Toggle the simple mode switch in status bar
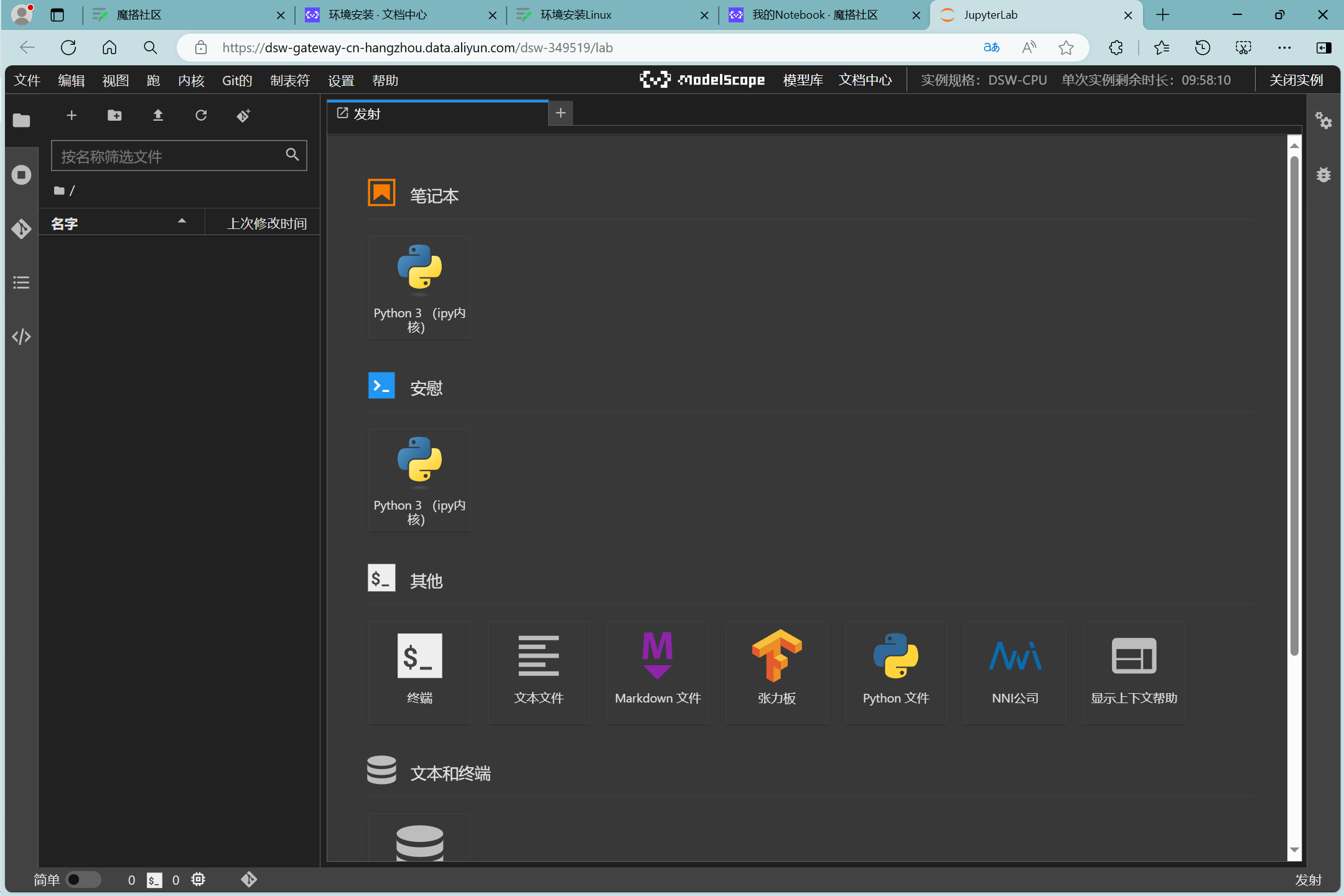 (83, 879)
